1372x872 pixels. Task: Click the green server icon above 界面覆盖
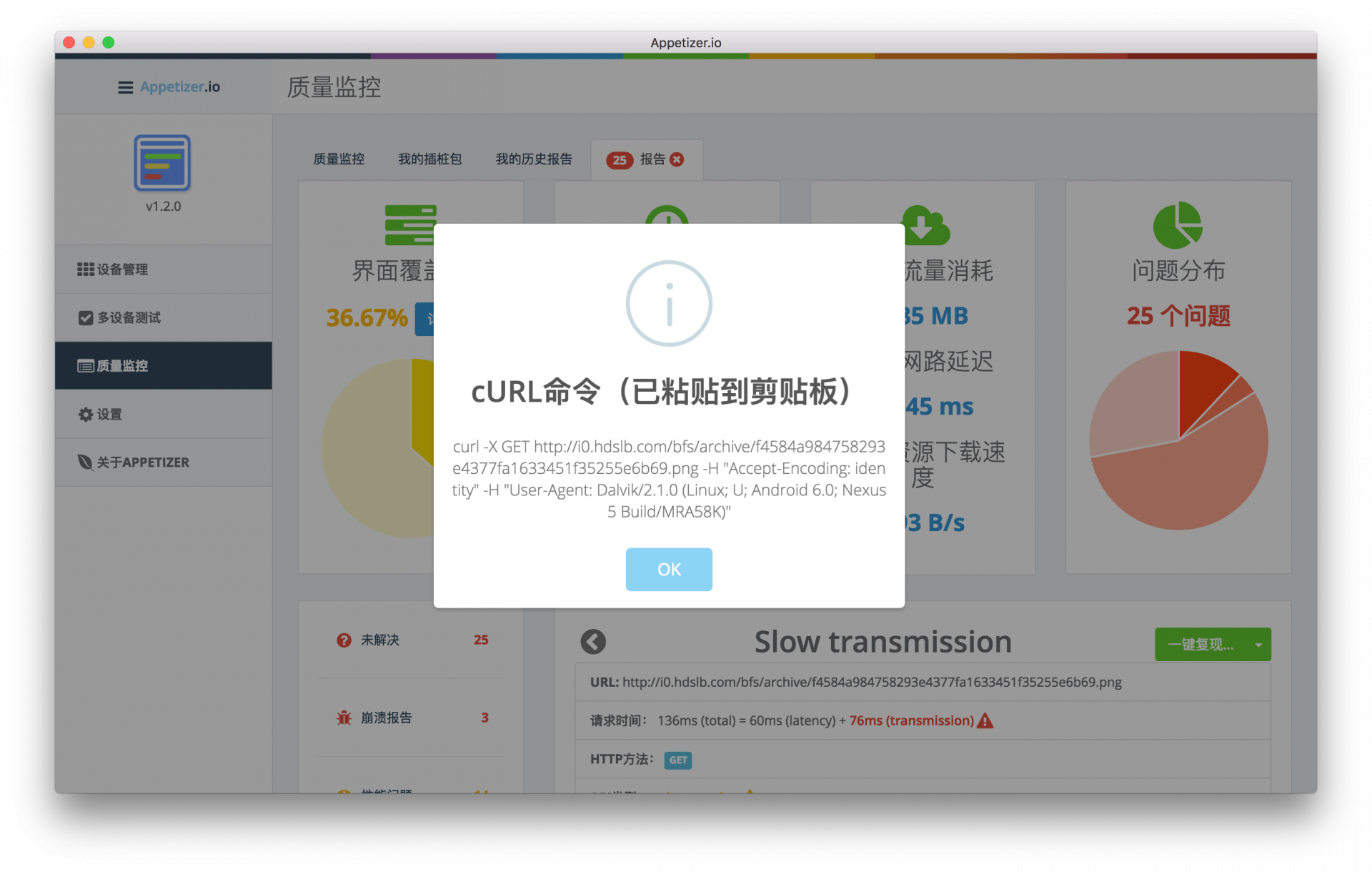point(410,224)
